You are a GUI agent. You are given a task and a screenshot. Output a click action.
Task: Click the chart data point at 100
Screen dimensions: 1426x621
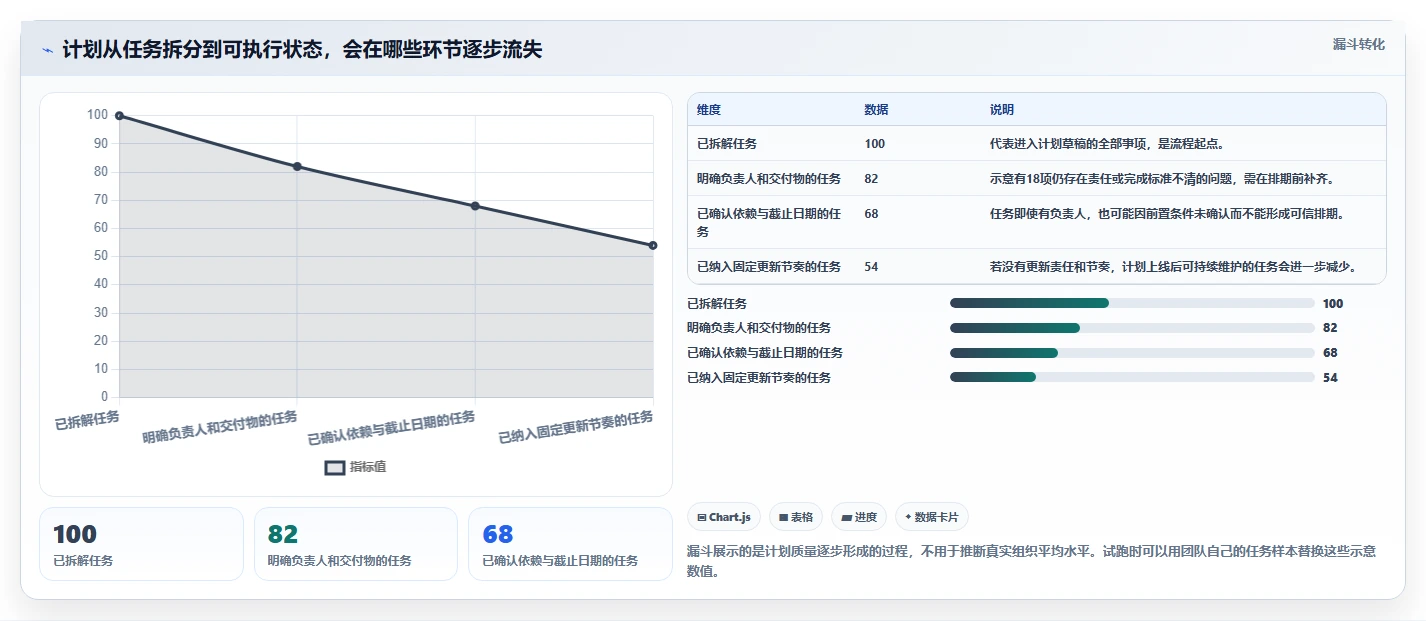pyautogui.click(x=119, y=116)
